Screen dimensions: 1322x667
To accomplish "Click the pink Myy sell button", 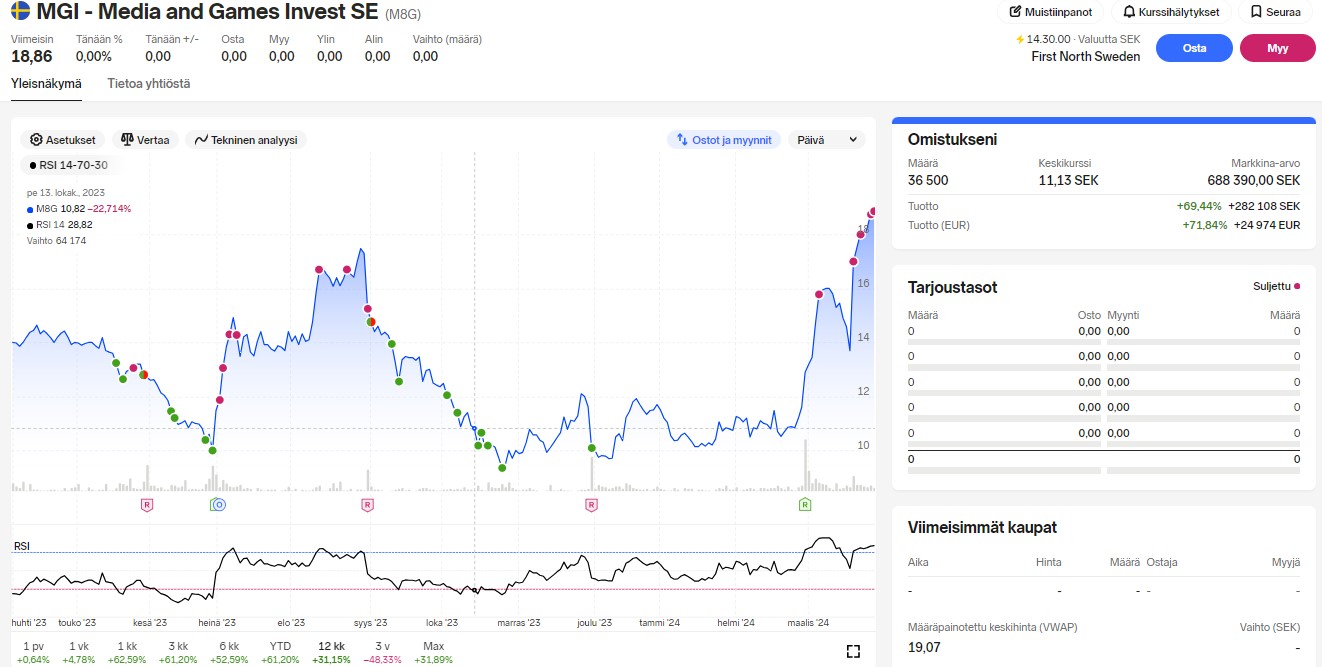I will click(1277, 48).
